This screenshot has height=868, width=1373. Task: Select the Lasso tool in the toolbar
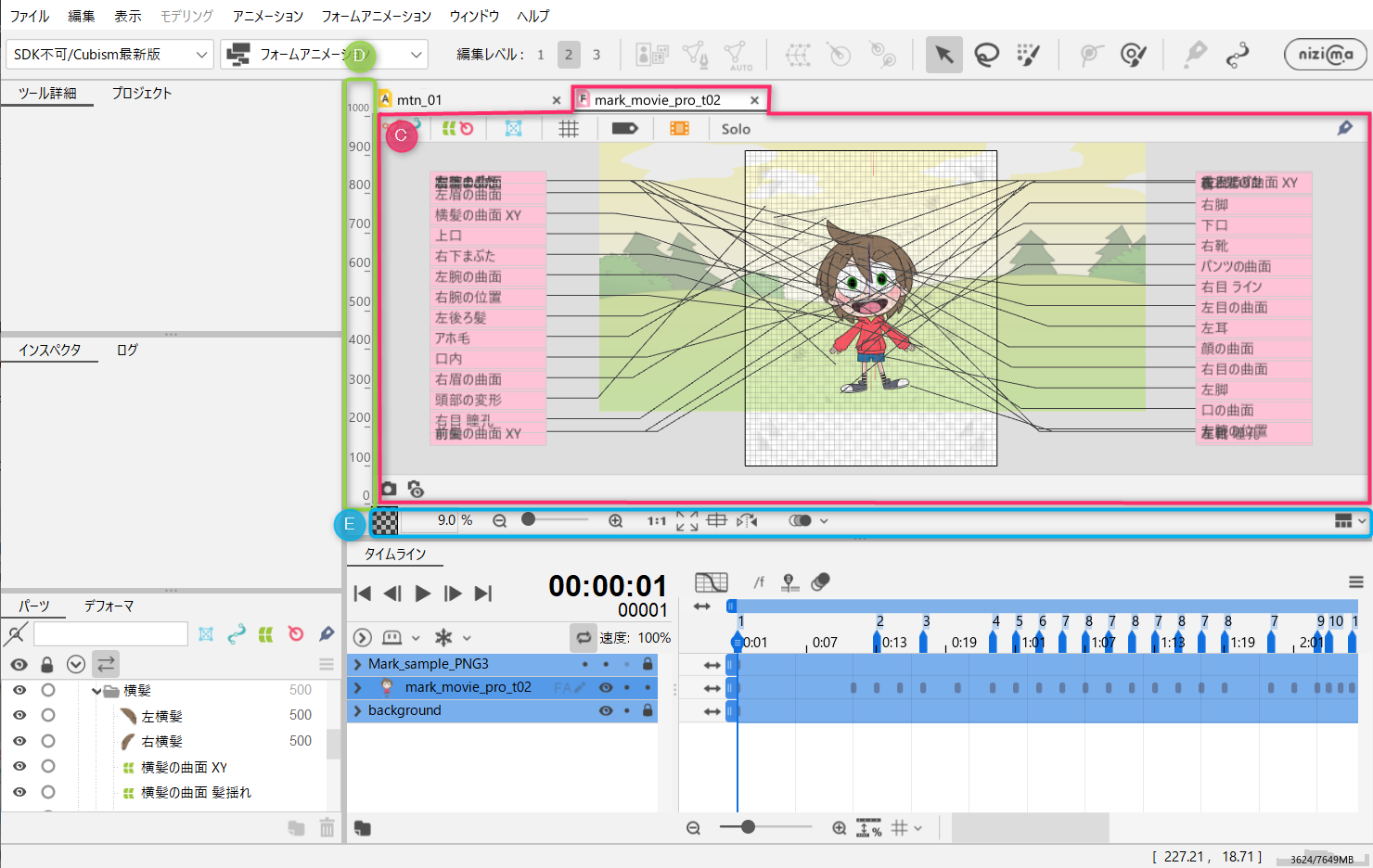click(986, 54)
